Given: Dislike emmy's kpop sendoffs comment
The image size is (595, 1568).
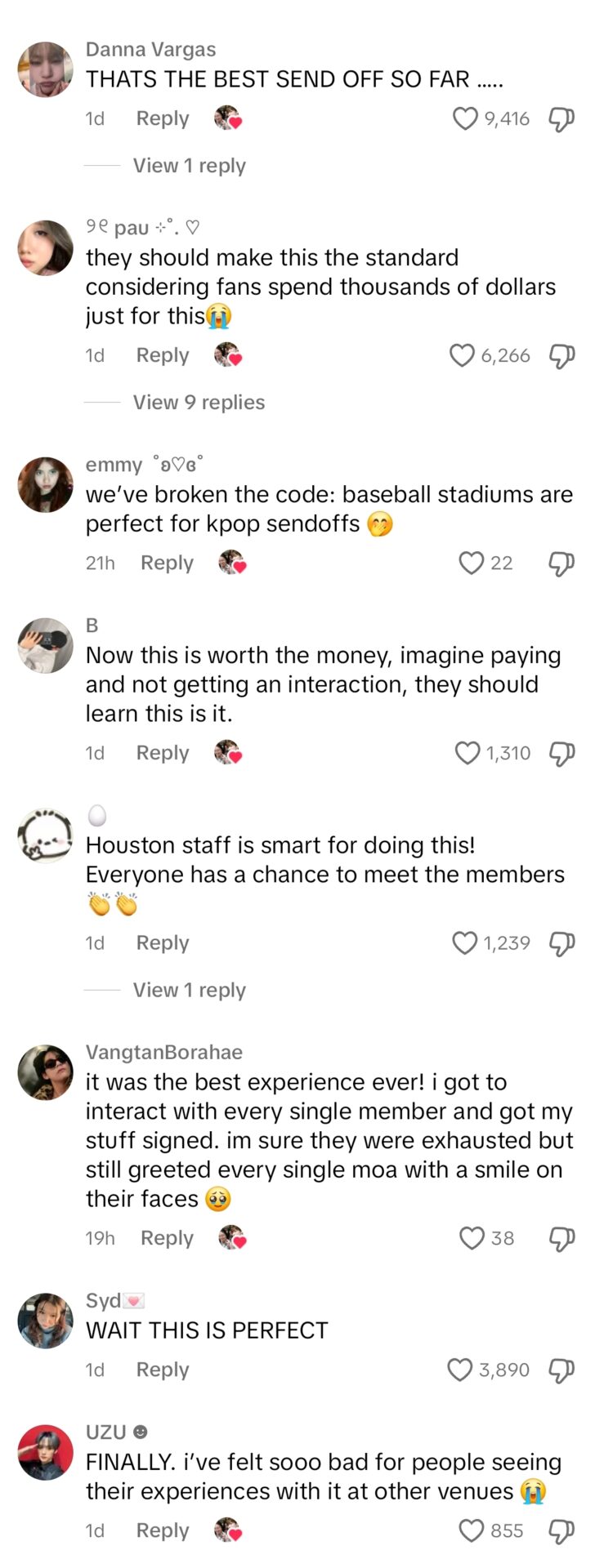Looking at the screenshot, I should point(561,563).
